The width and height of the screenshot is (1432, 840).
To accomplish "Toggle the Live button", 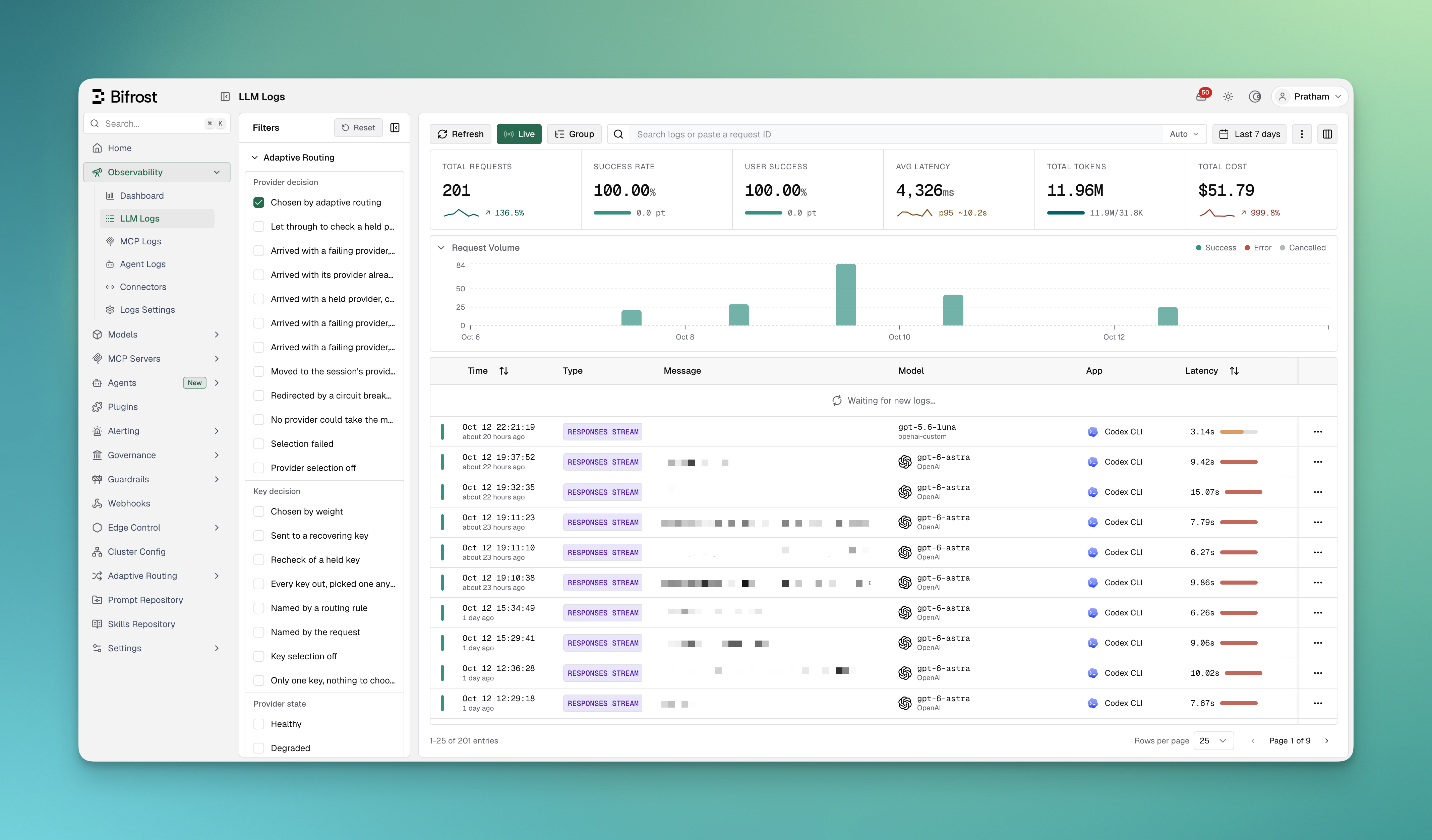I will coord(519,134).
